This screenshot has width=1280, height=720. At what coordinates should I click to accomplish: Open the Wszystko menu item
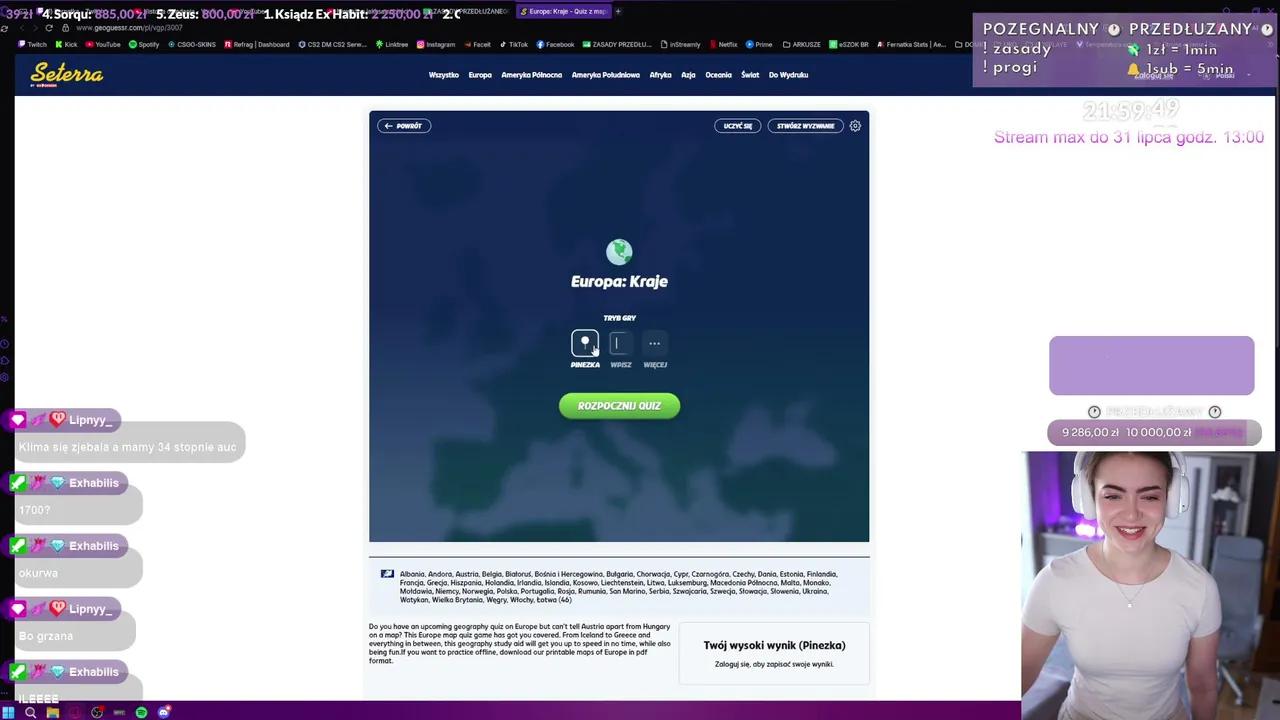(x=444, y=75)
